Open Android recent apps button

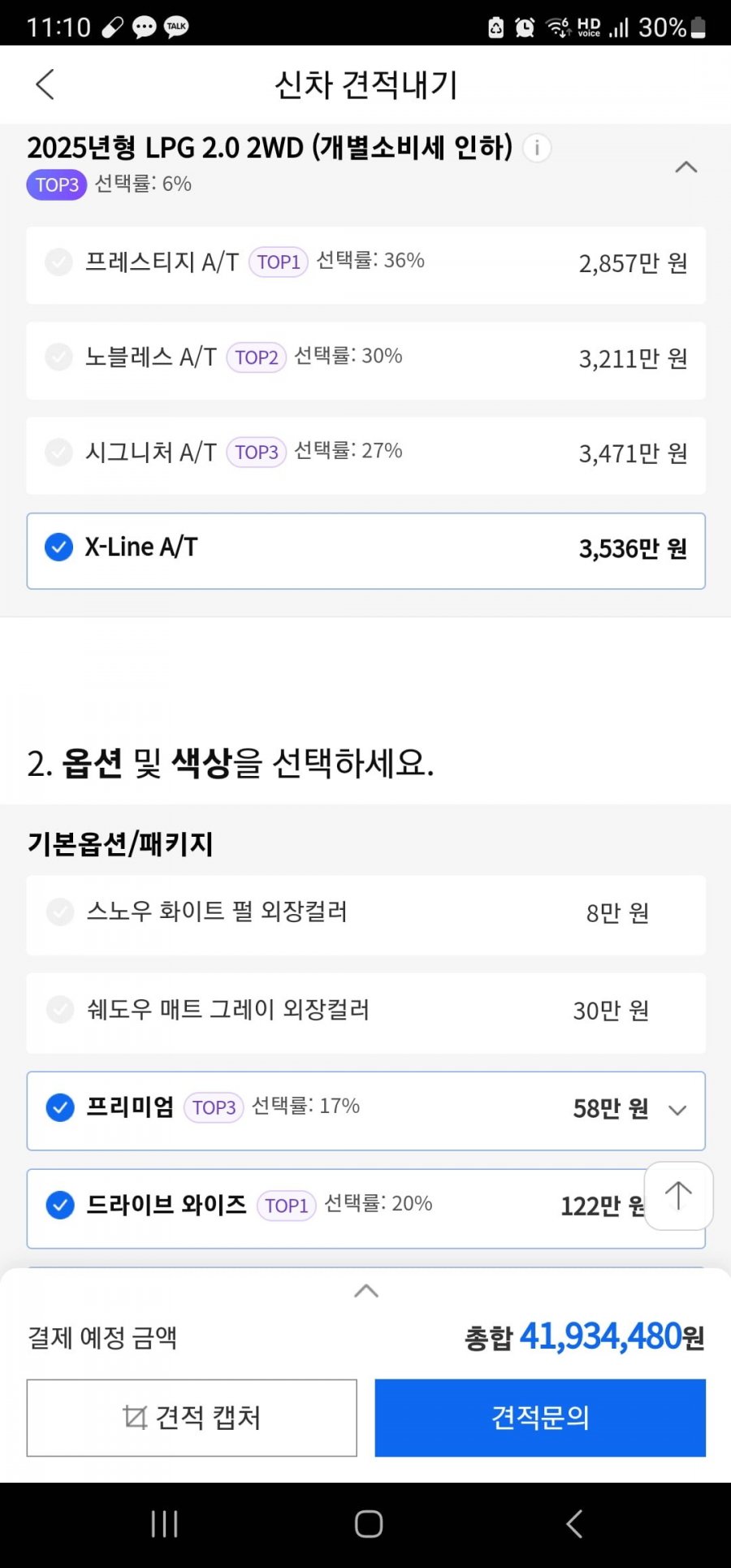pyautogui.click(x=164, y=1524)
